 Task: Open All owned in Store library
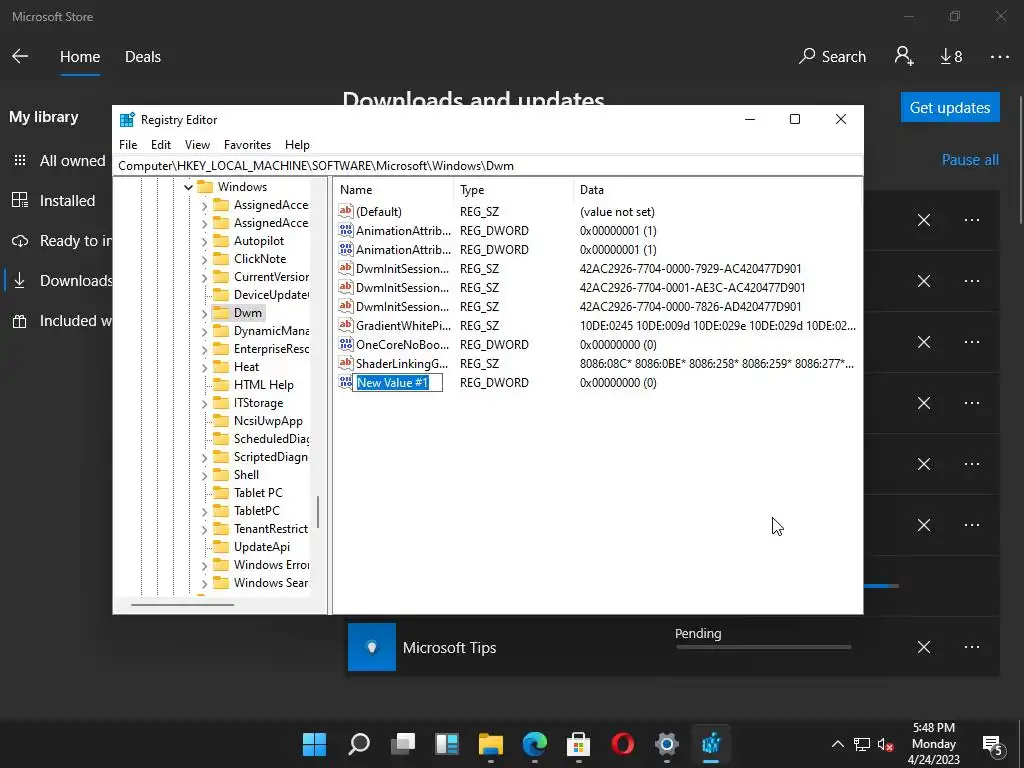coord(59,161)
